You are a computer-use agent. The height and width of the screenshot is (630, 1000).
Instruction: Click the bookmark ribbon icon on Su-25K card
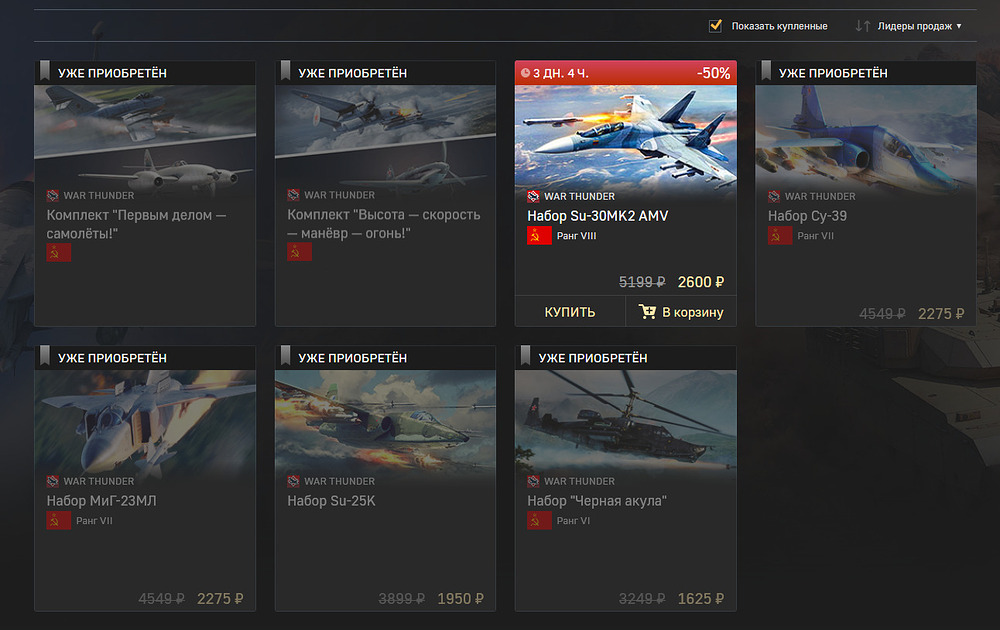[285, 355]
